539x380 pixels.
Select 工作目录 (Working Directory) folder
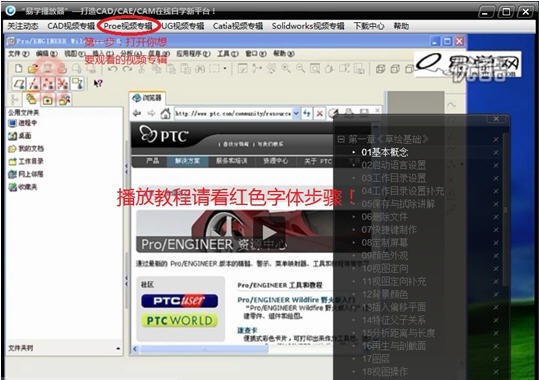tap(26, 161)
